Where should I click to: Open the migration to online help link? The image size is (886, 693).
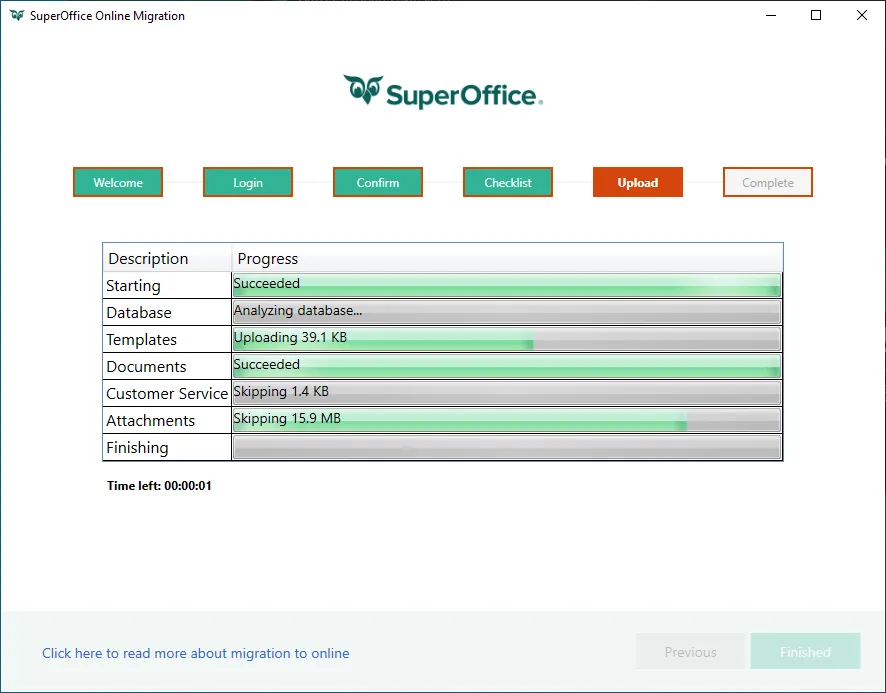click(x=196, y=653)
